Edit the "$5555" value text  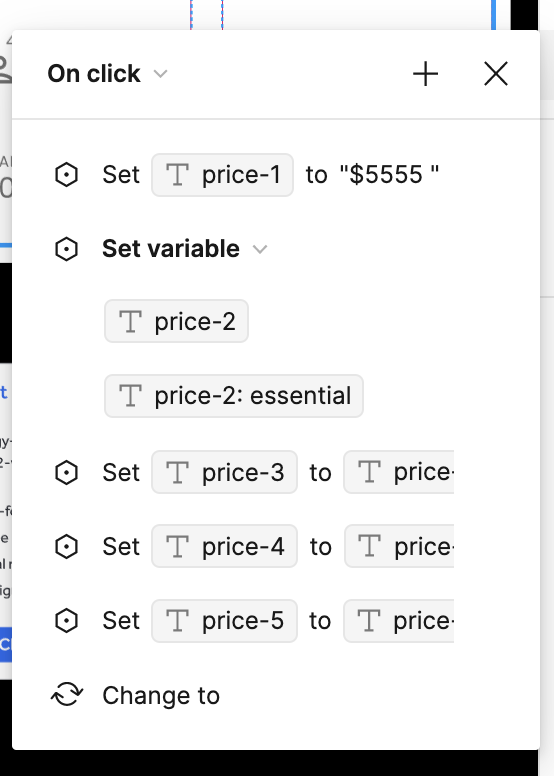[x=389, y=175]
